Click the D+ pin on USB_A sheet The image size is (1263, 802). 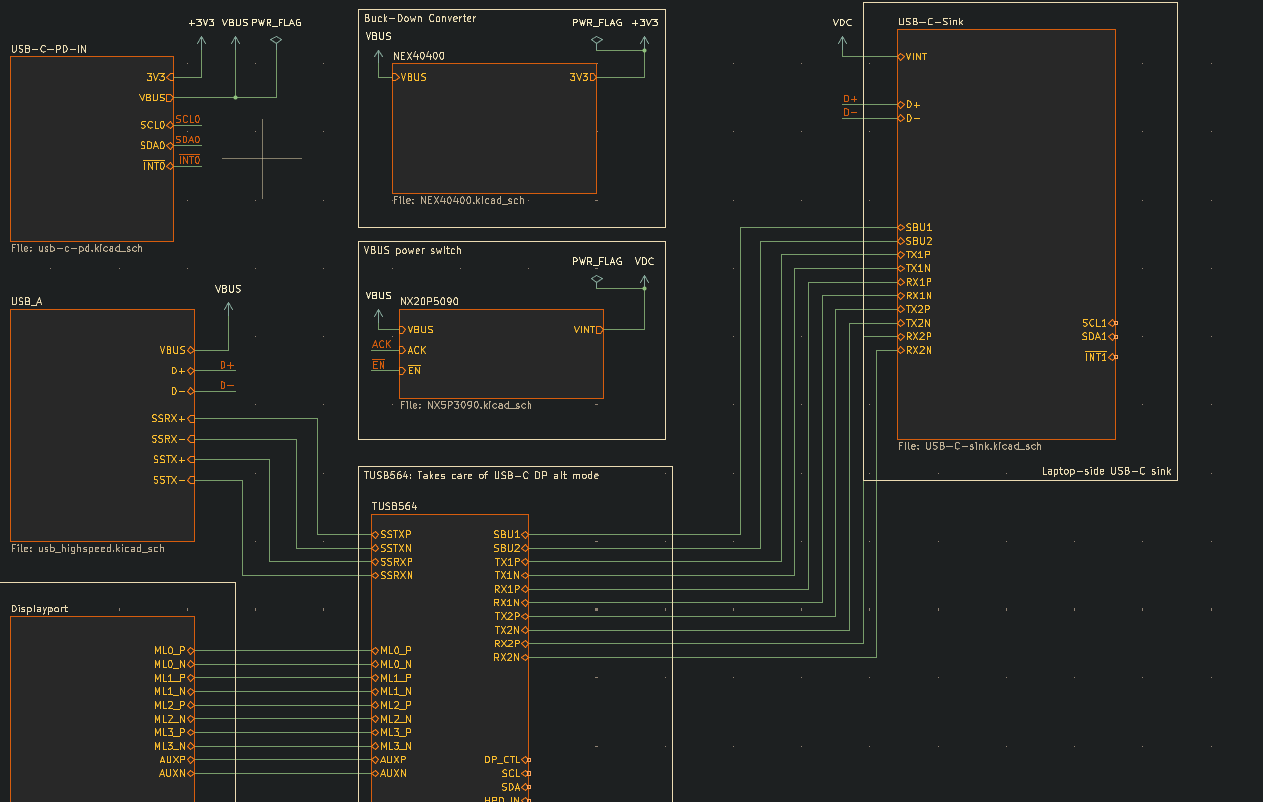(x=182, y=371)
